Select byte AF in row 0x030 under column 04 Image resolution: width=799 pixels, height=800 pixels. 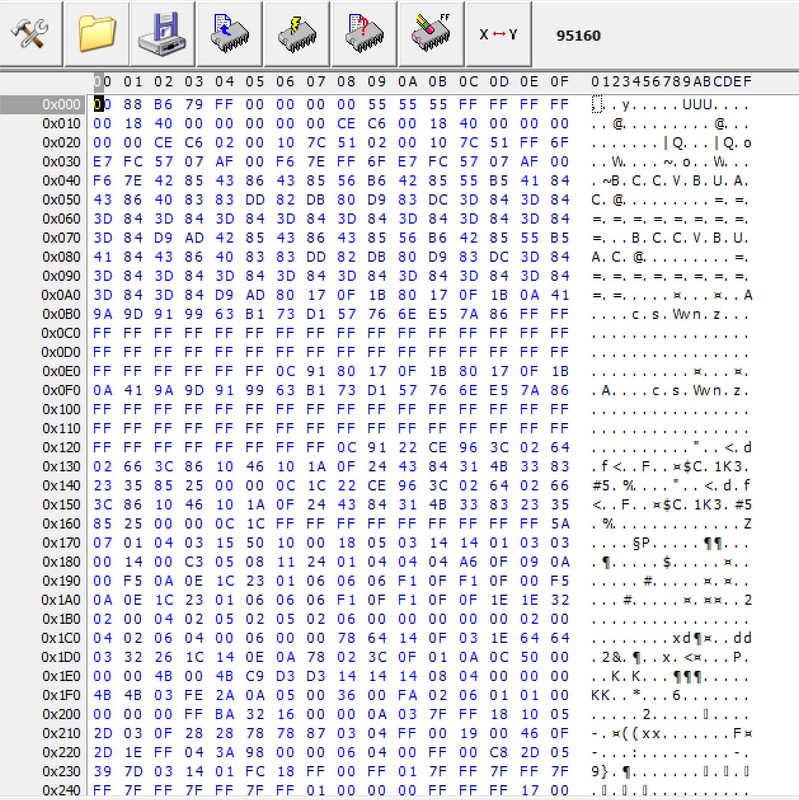coord(224,162)
